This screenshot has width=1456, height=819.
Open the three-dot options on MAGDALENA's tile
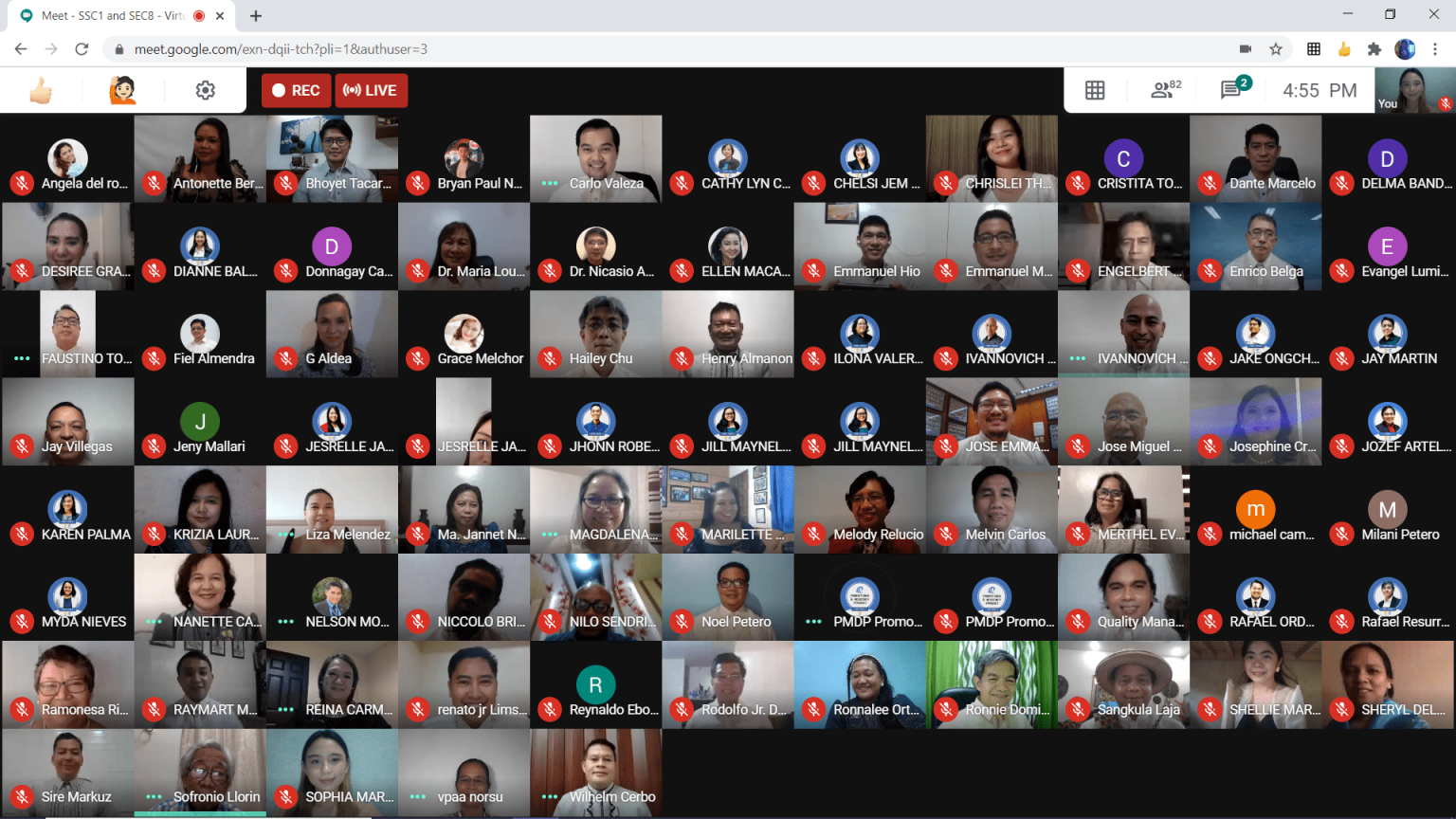549,534
